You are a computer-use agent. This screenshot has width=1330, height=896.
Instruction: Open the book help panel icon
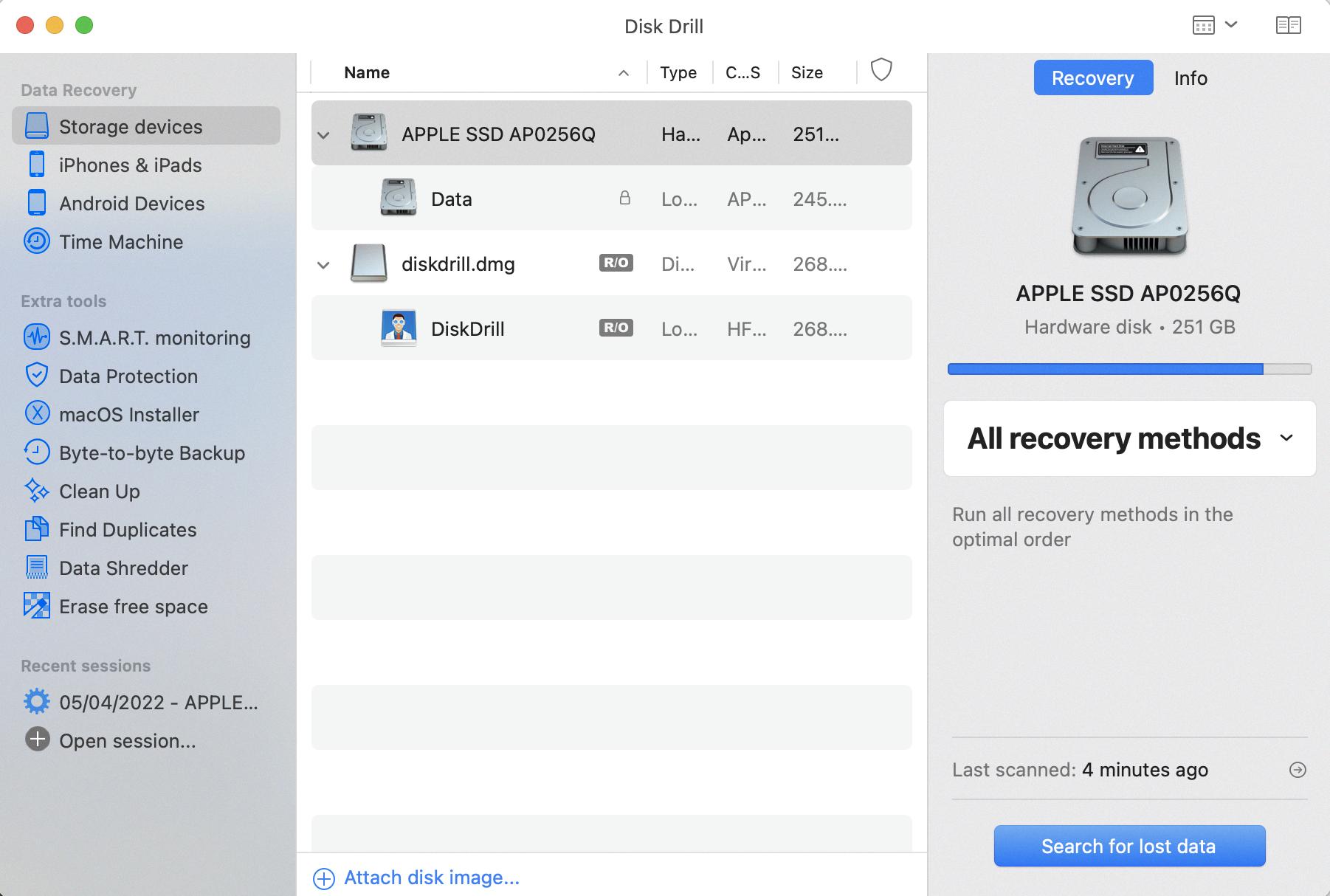pos(1288,25)
